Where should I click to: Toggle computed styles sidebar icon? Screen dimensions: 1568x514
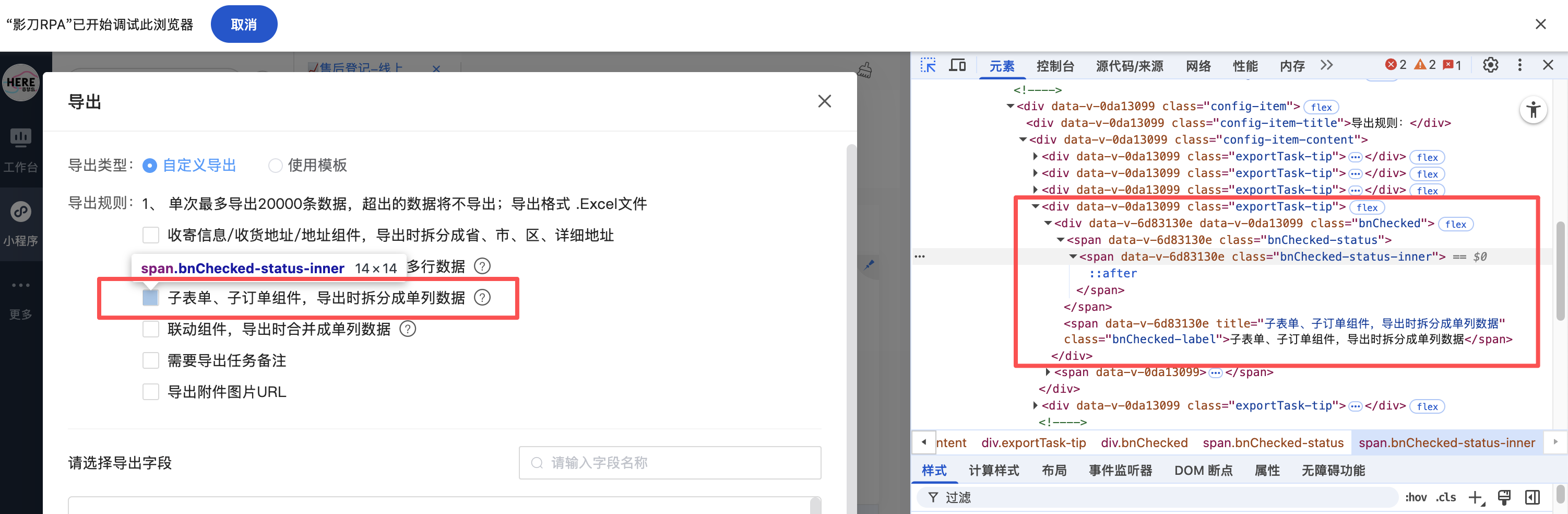[x=1532, y=498]
